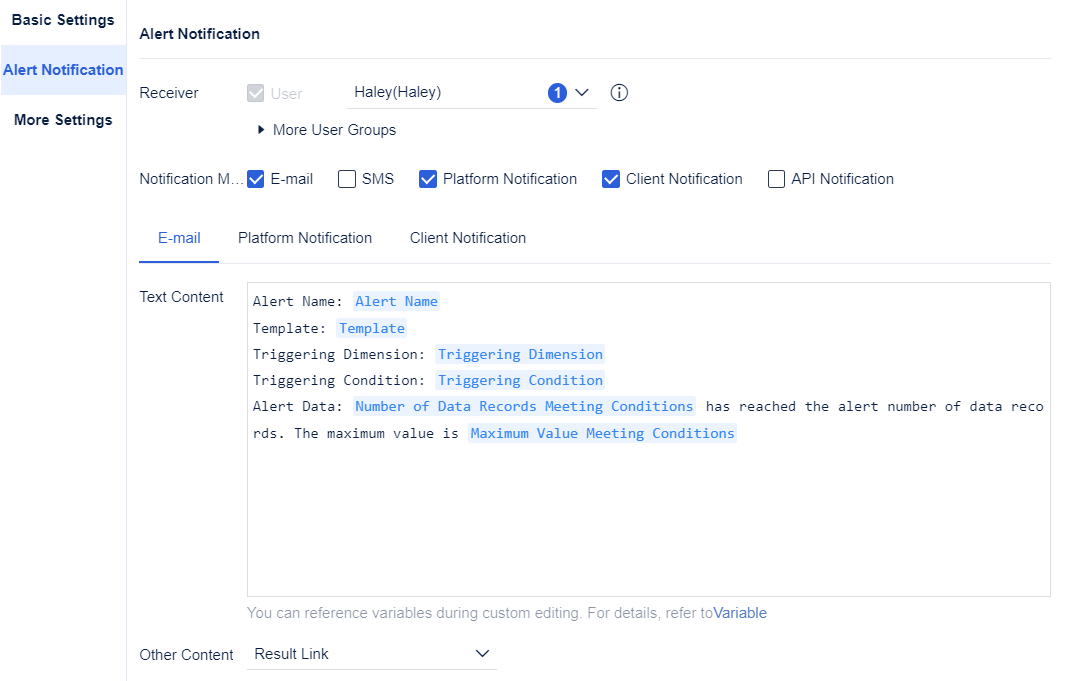Open the Basic Settings section
1072x681 pixels.
pyautogui.click(x=63, y=20)
